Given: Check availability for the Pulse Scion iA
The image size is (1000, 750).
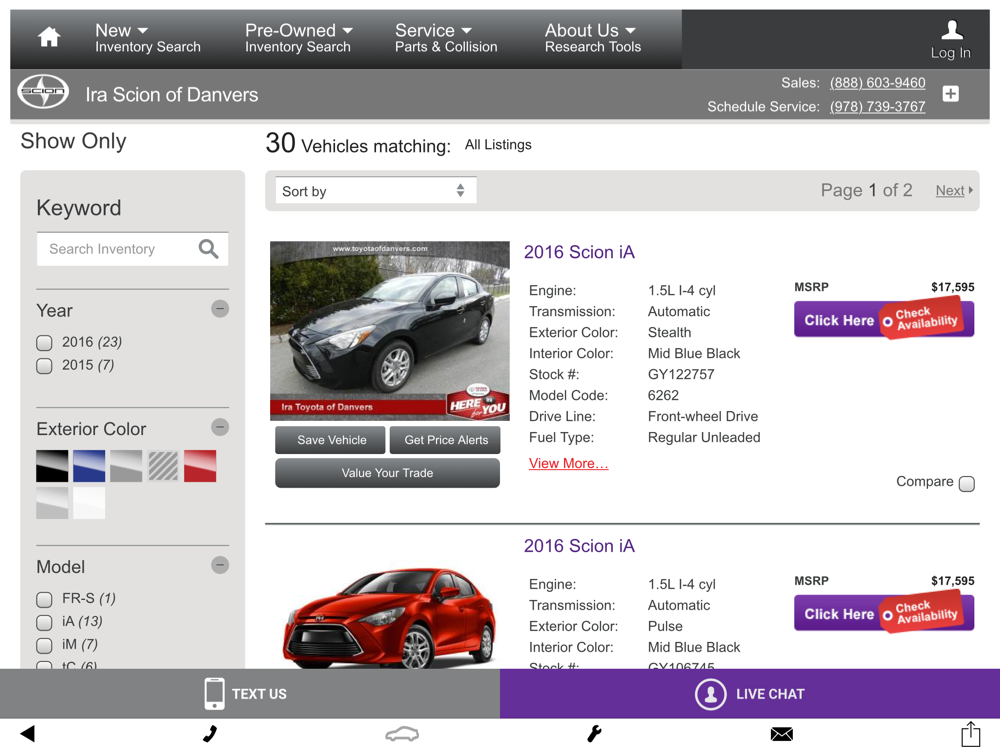Looking at the screenshot, I should coord(884,614).
